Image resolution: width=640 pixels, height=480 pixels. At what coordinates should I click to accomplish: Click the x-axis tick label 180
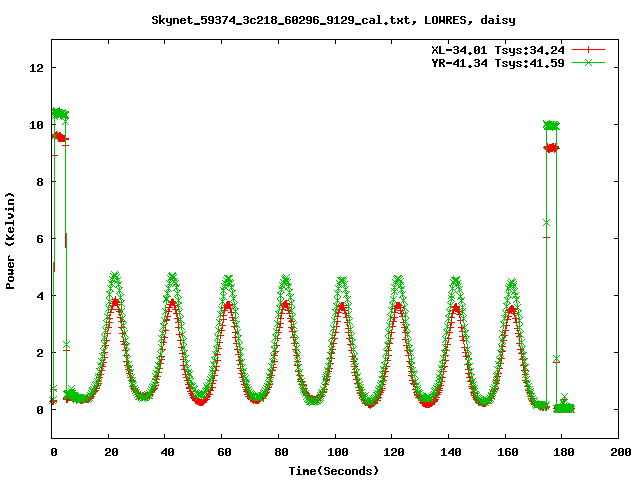coord(564,452)
